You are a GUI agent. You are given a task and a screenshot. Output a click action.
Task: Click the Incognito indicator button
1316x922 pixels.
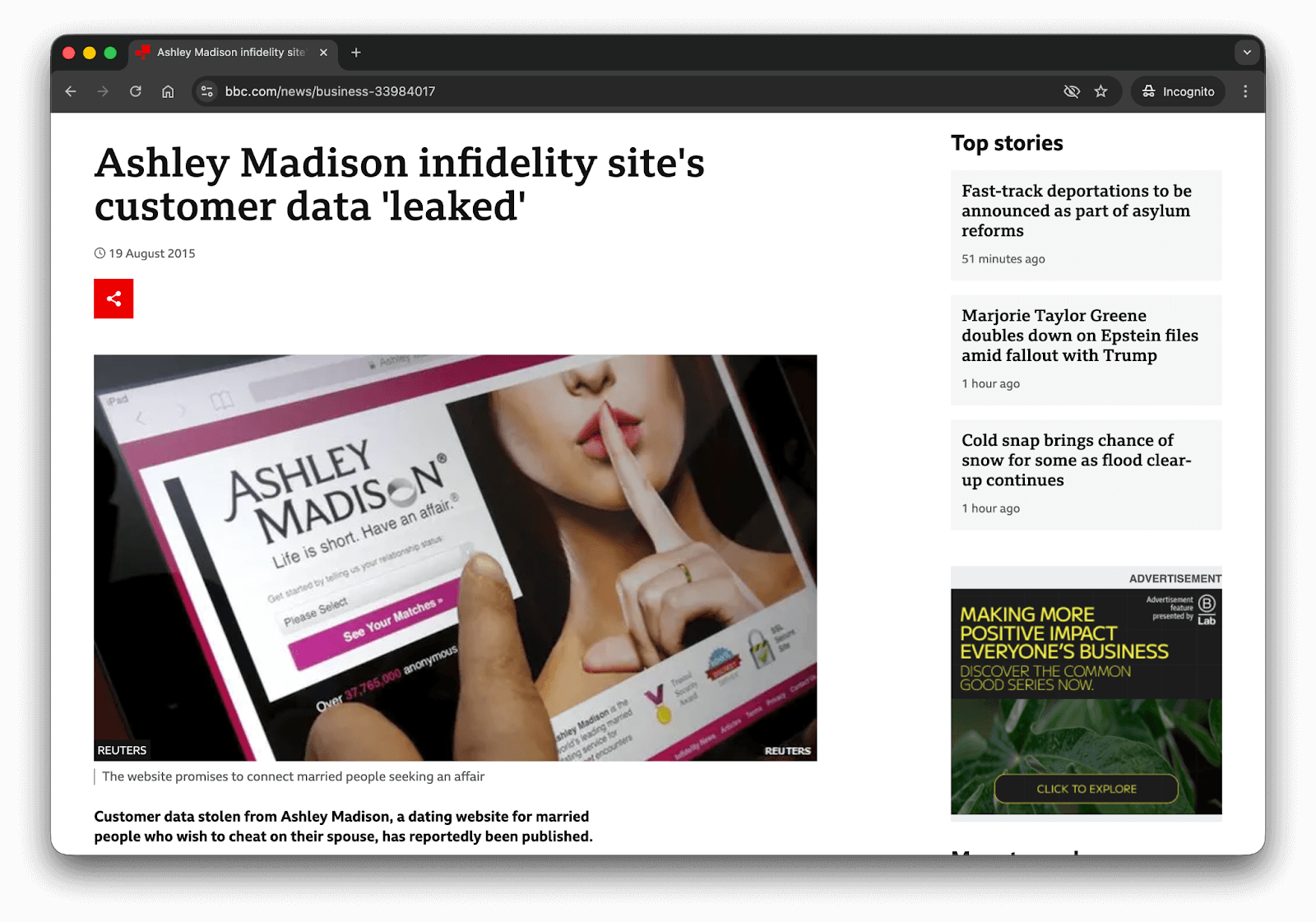[1178, 91]
